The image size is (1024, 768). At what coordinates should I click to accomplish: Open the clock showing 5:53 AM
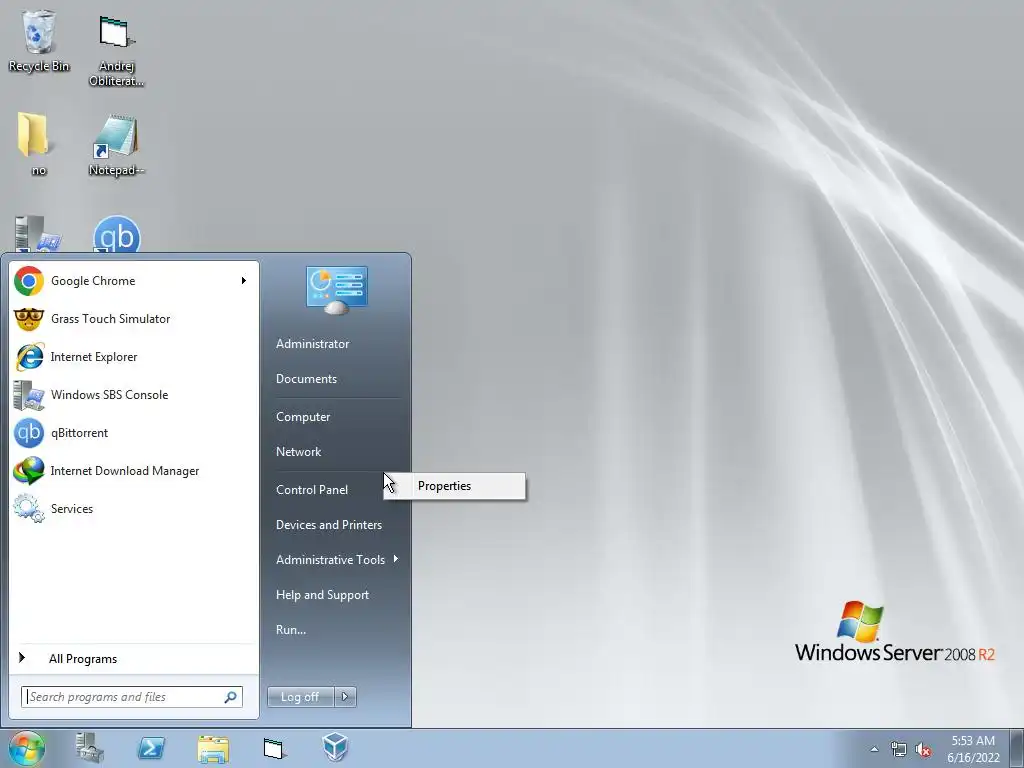[972, 749]
